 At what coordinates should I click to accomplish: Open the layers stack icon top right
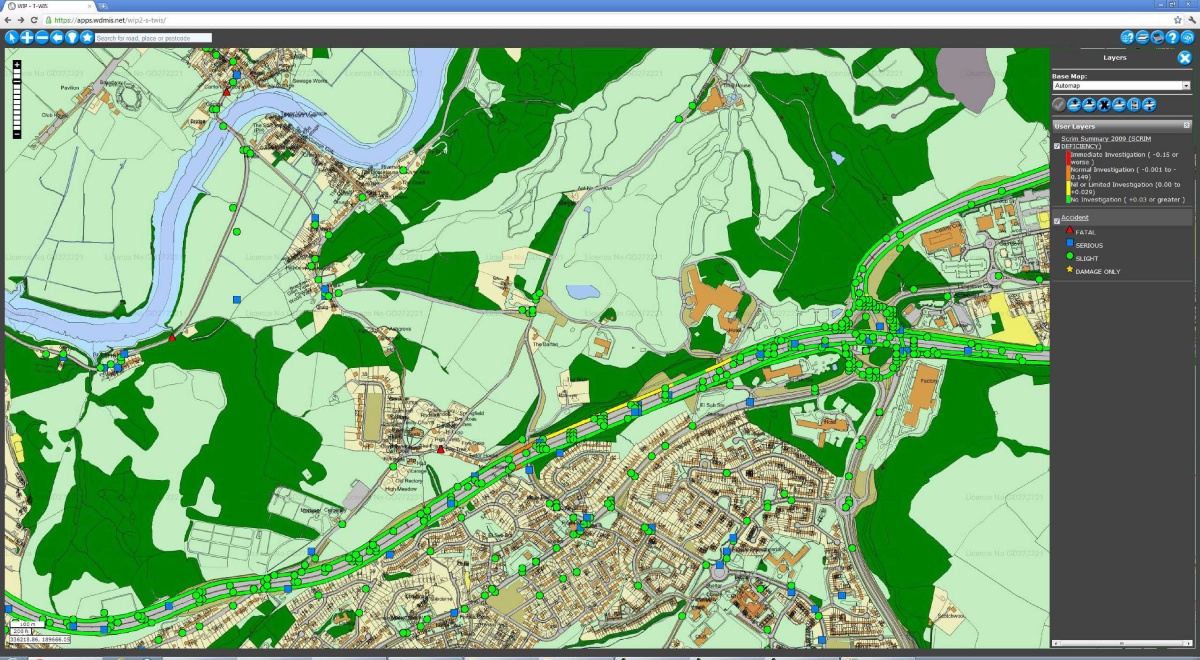point(1142,37)
